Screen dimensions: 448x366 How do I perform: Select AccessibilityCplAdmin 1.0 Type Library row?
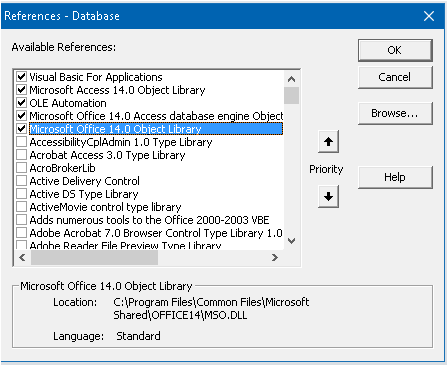(121, 142)
